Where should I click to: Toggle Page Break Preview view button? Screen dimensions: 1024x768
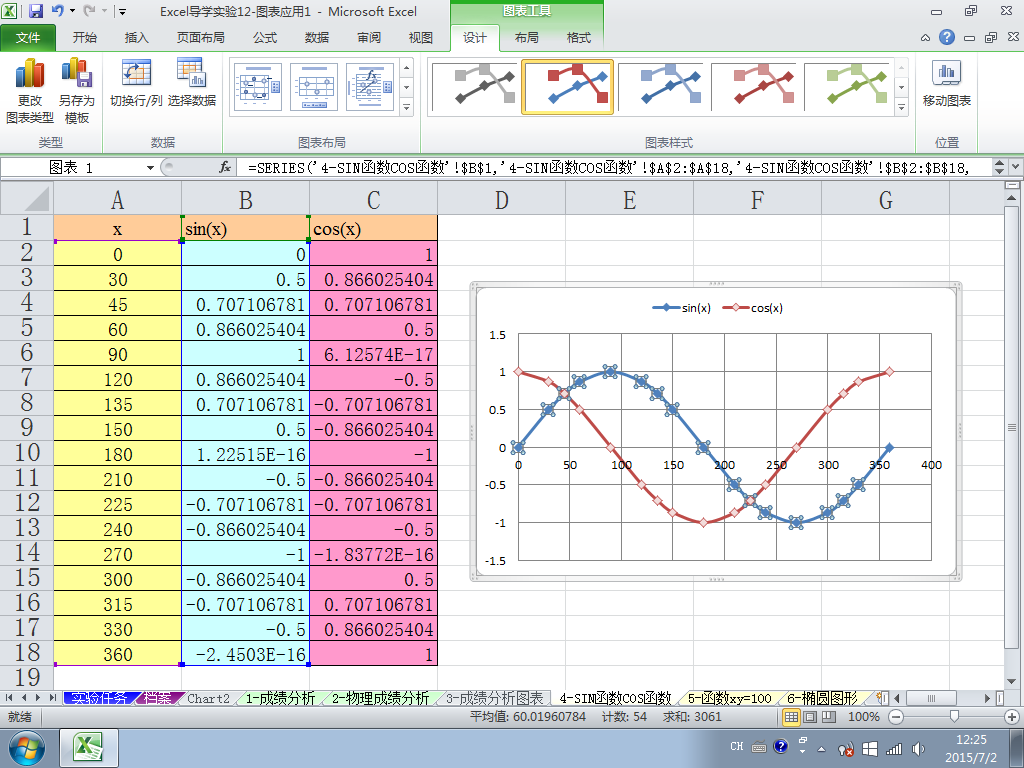point(829,717)
